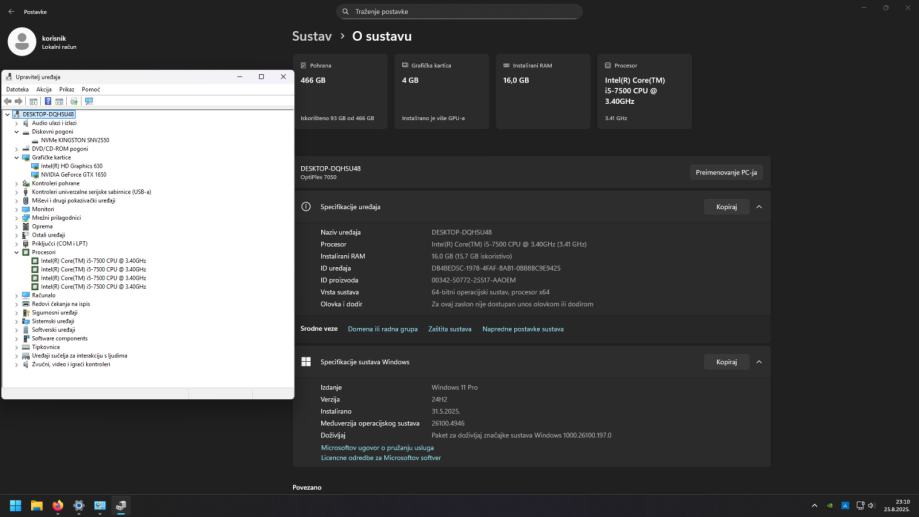Select the NVIDIA GeForce GTX 1650 device
The height and width of the screenshot is (517, 919).
tap(74, 174)
